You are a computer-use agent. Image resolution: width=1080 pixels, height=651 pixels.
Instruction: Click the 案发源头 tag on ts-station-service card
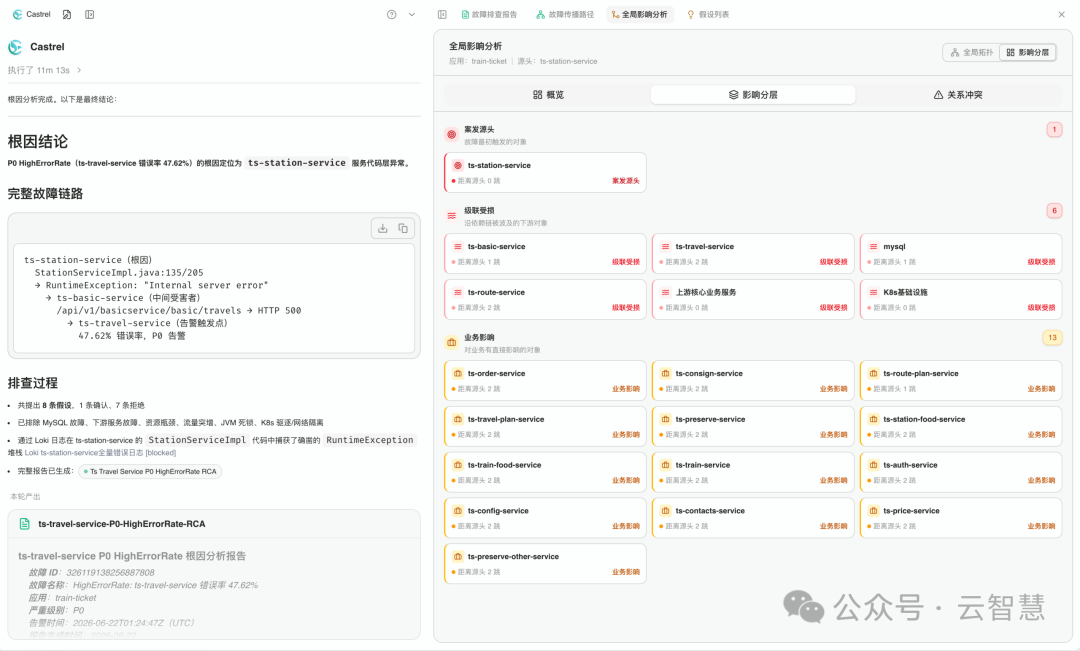[x=625, y=181]
